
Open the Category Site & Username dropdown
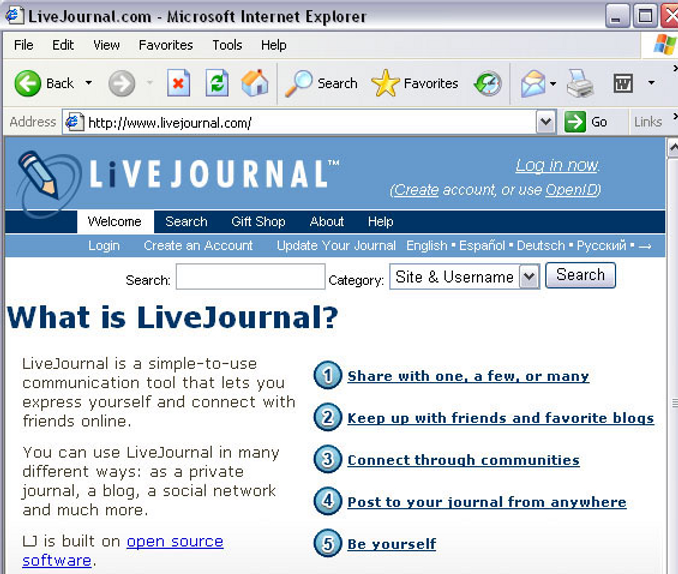pos(465,276)
